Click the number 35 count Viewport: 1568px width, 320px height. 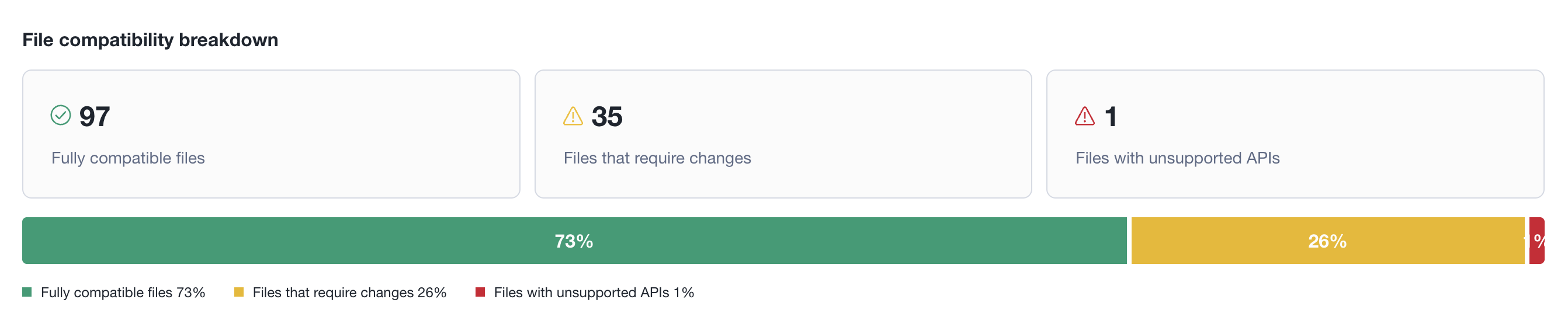click(607, 116)
